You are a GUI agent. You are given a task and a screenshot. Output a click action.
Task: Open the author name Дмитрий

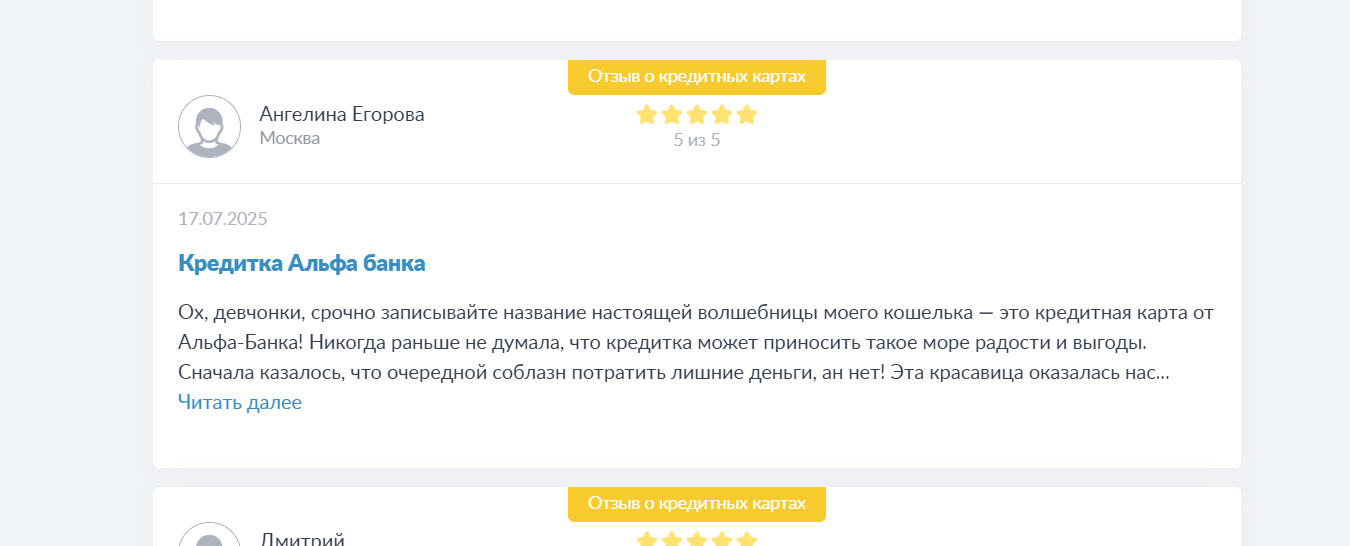(x=302, y=540)
